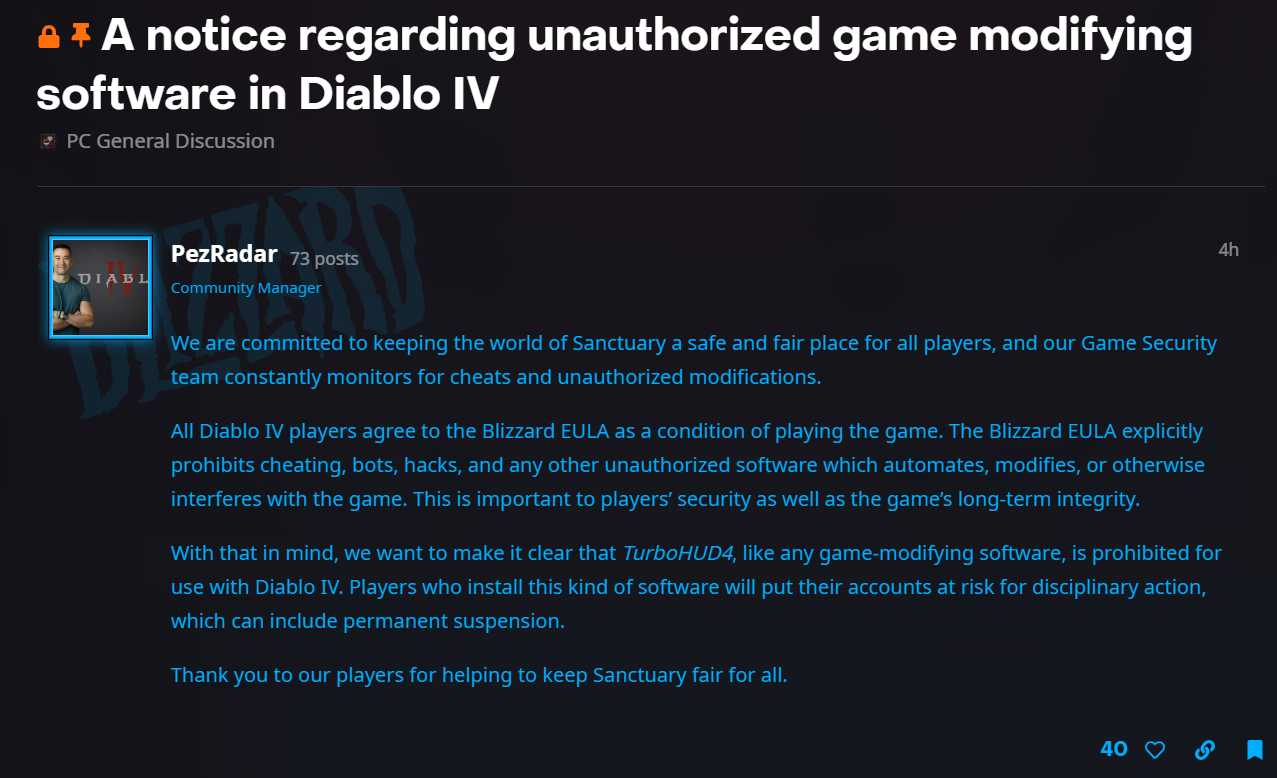
Task: Click the orange pinned topic icon
Action: point(80,38)
